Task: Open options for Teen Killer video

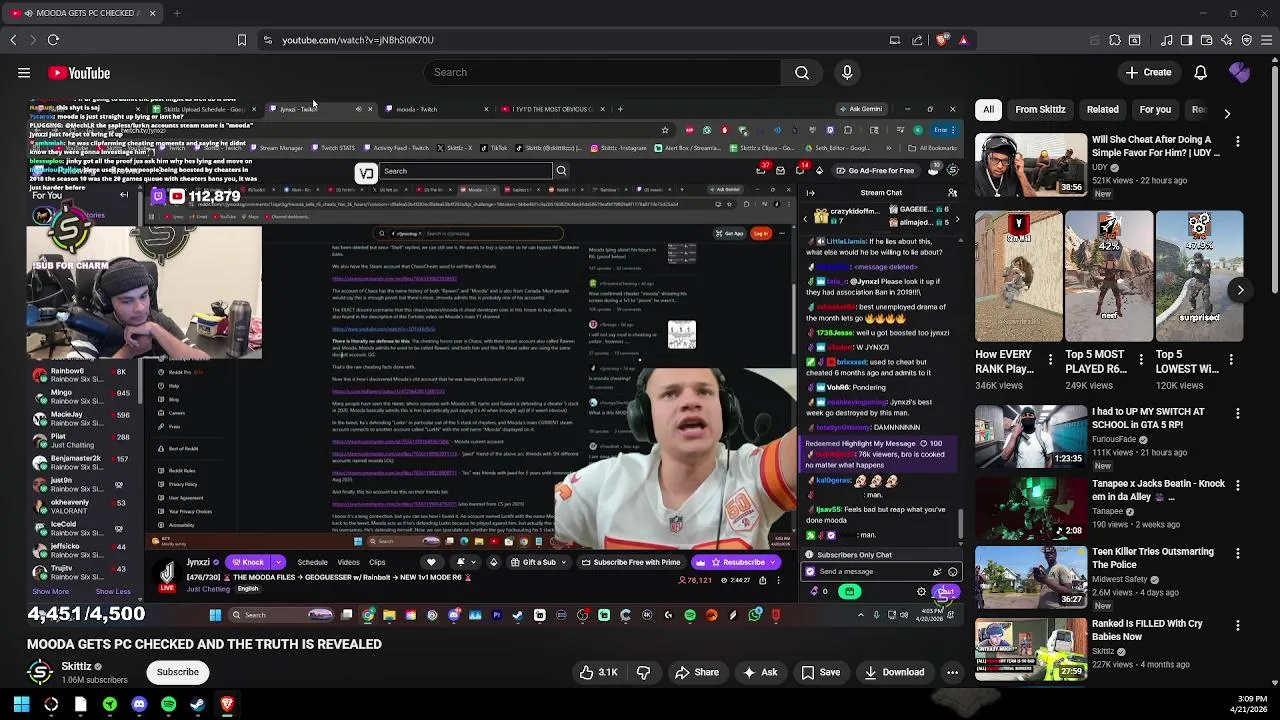Action: (x=1238, y=553)
